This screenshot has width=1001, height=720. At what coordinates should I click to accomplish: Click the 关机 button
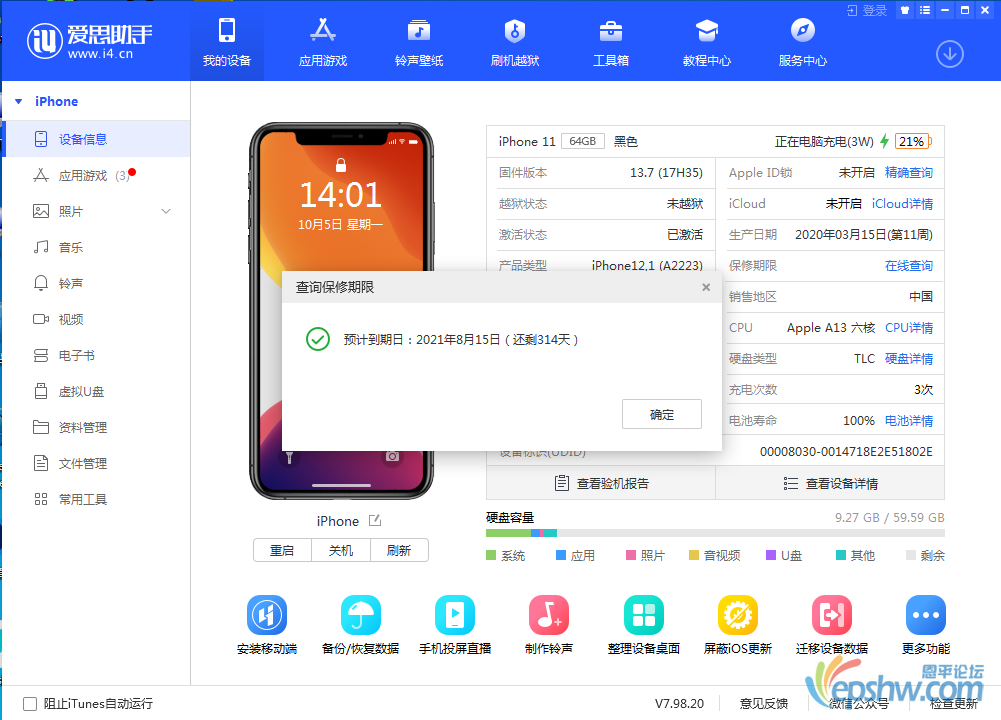tap(341, 550)
